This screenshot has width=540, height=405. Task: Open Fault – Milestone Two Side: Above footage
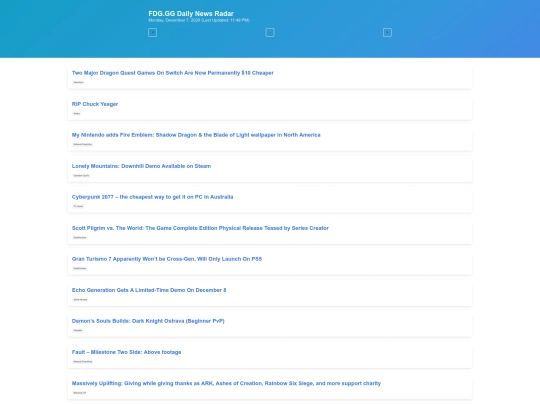[x=126, y=352]
